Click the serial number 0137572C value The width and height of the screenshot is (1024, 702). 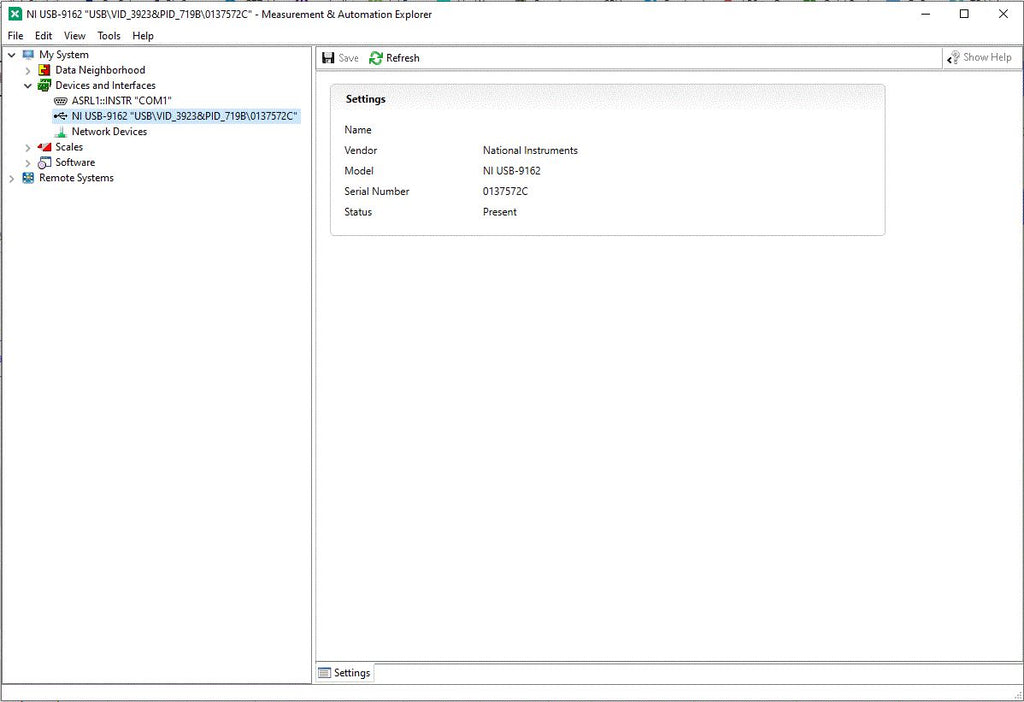[x=505, y=191]
